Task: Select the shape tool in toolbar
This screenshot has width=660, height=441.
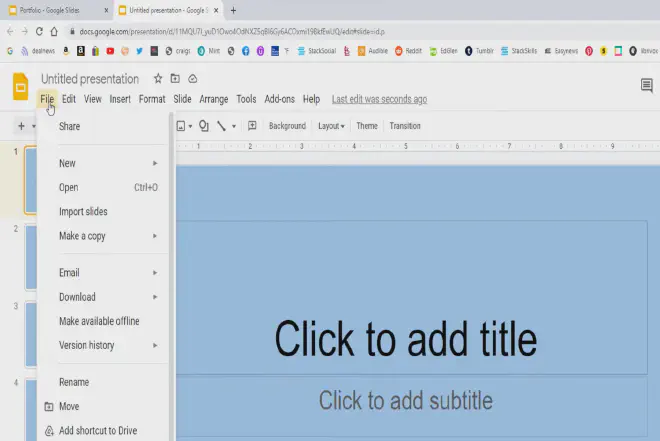Action: point(204,126)
